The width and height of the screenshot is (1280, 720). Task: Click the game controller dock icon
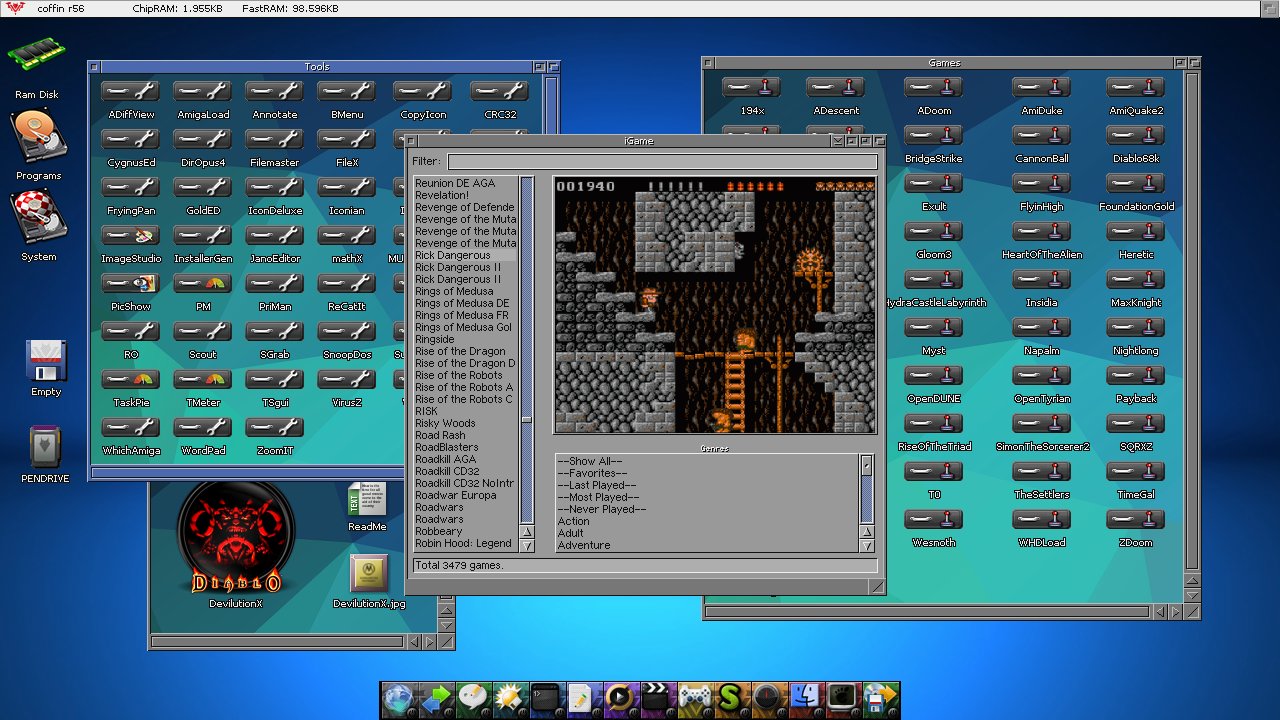(694, 697)
